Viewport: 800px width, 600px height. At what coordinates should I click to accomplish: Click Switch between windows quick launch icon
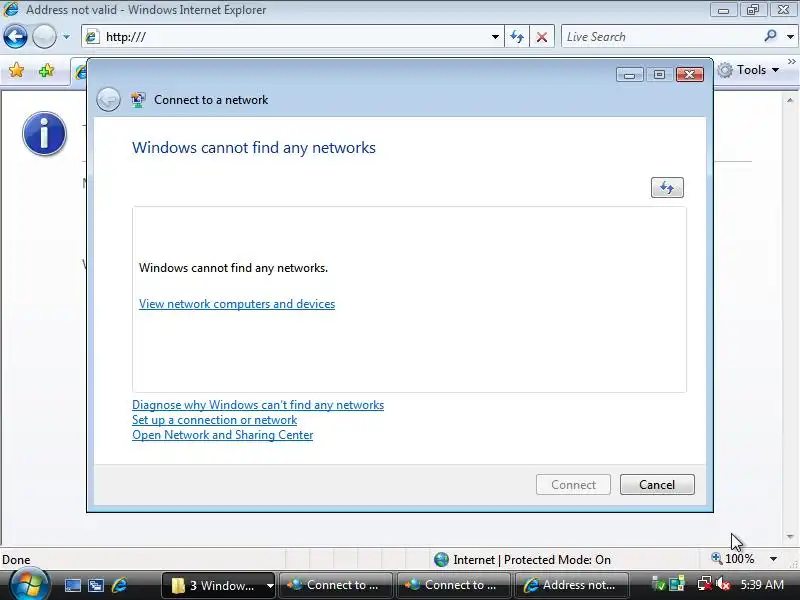[96, 585]
